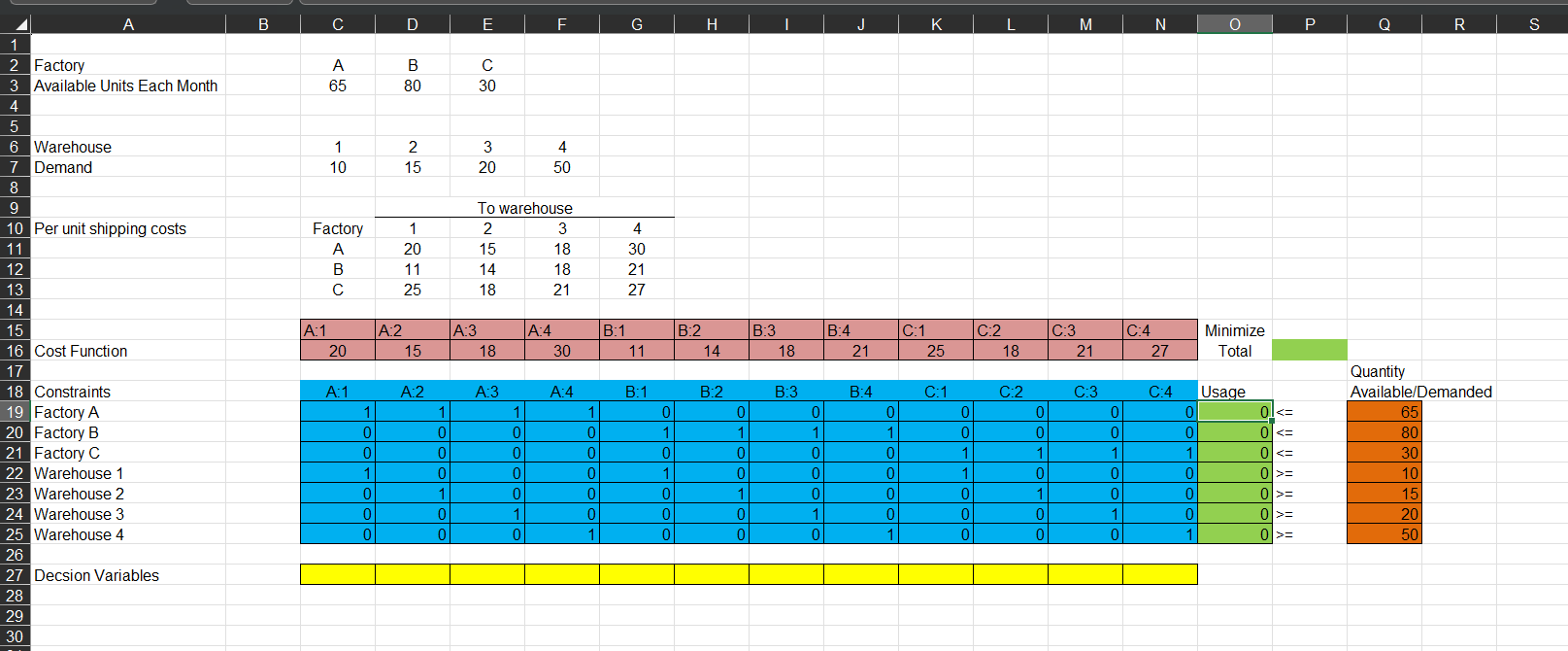1568x651 pixels.
Task: Select orange cell with 10 in row 22
Action: pyautogui.click(x=1385, y=473)
